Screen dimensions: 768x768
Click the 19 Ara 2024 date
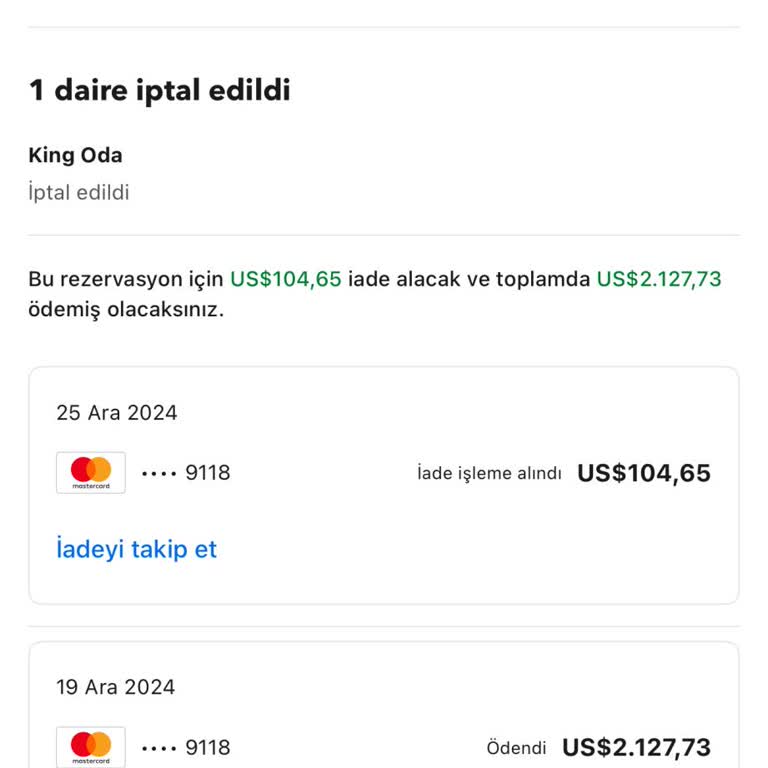coord(115,687)
